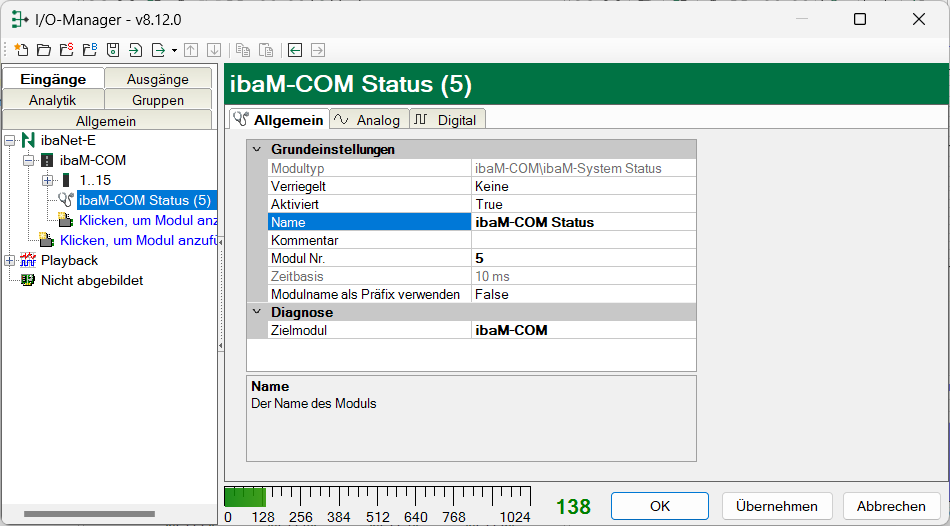The width and height of the screenshot is (950, 526).
Task: Click the folder icon with blue B
Action: 90,50
